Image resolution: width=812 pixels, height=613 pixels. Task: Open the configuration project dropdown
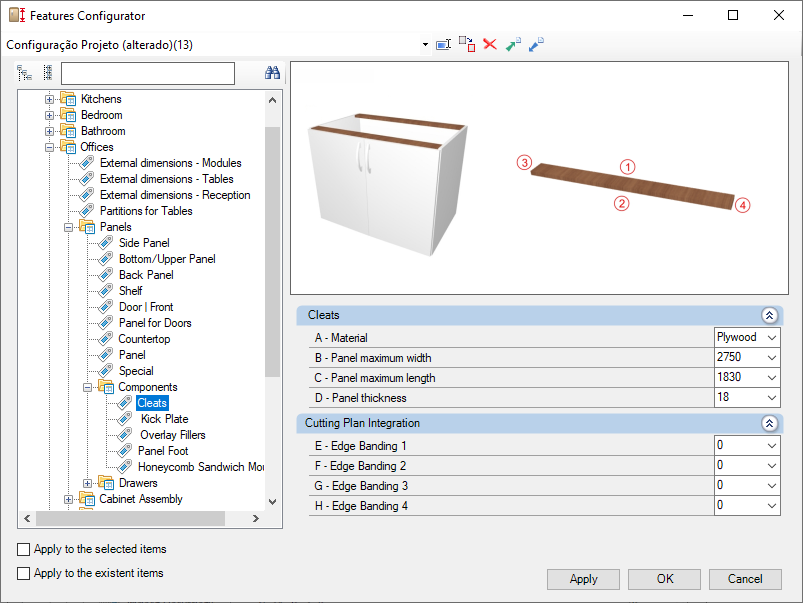coord(425,45)
